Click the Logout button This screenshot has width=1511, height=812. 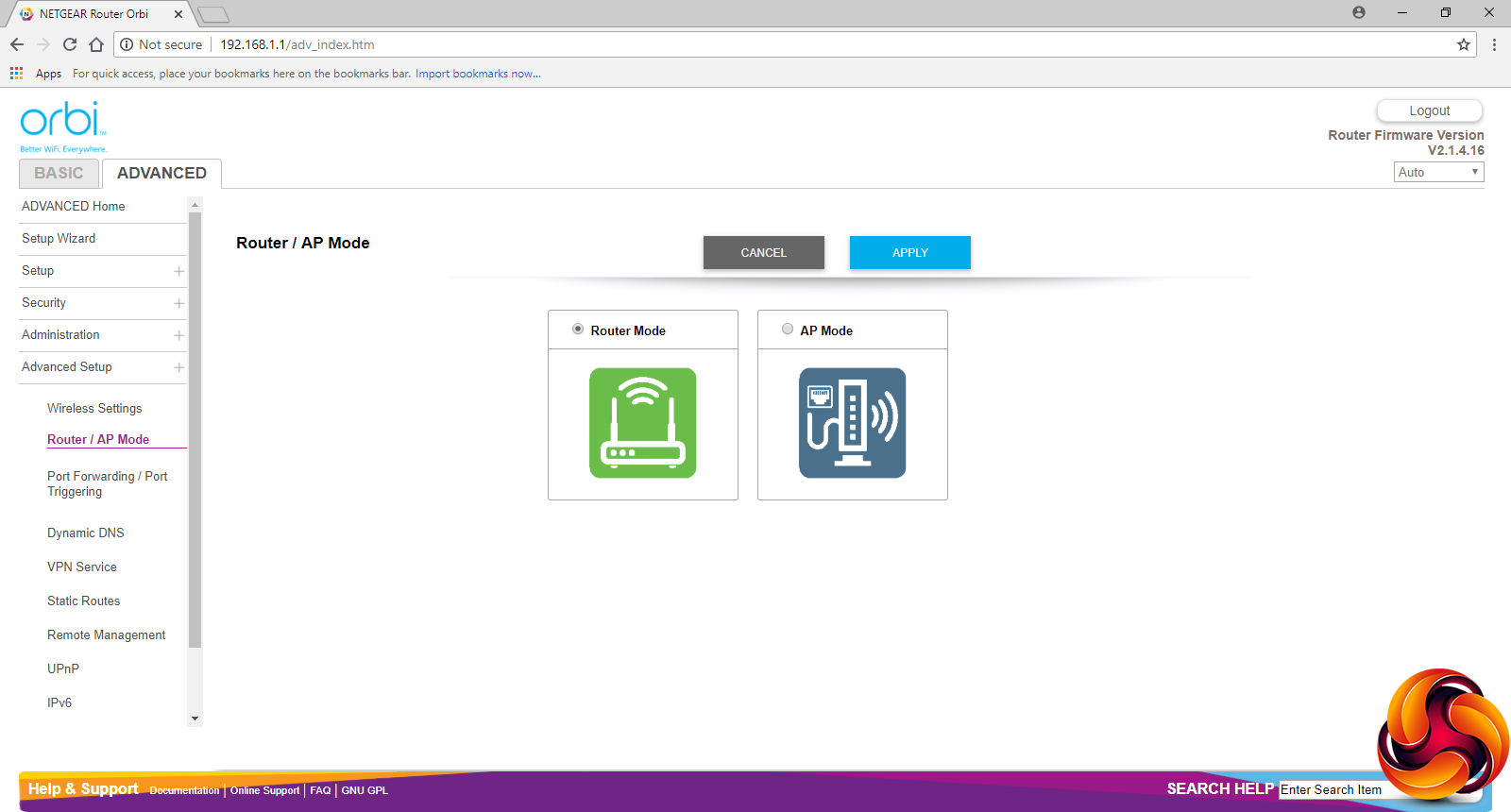tap(1430, 110)
